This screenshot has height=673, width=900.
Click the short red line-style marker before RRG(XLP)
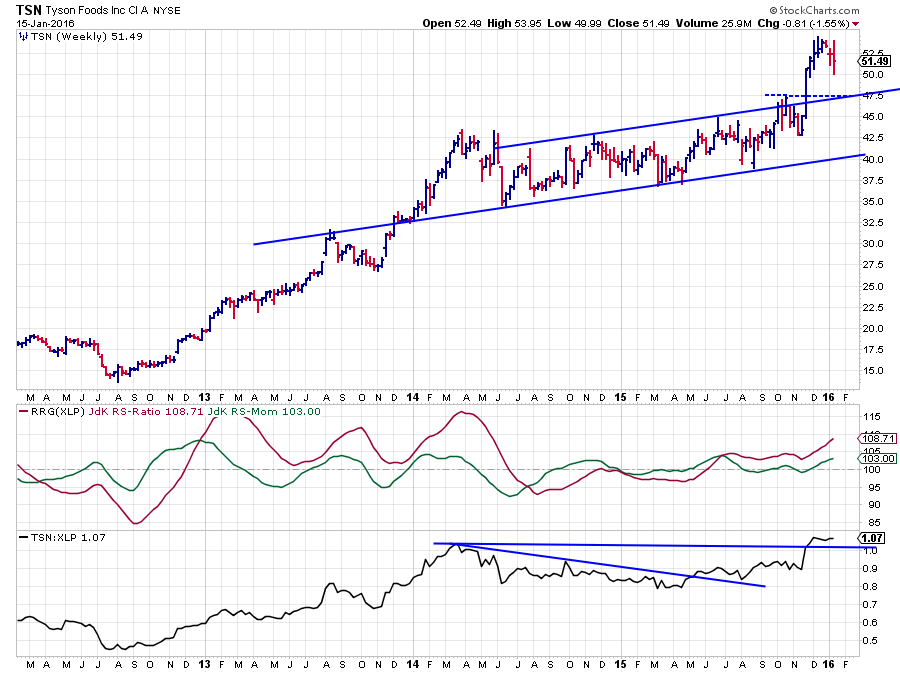(x=24, y=411)
